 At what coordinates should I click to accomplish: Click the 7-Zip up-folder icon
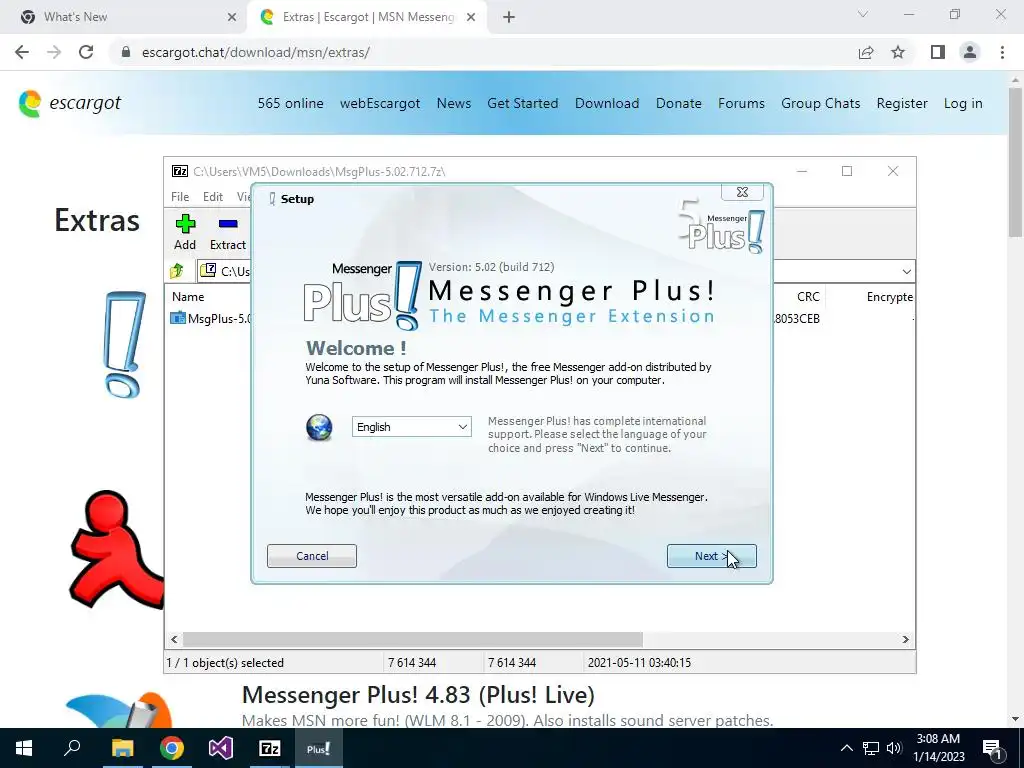(177, 270)
